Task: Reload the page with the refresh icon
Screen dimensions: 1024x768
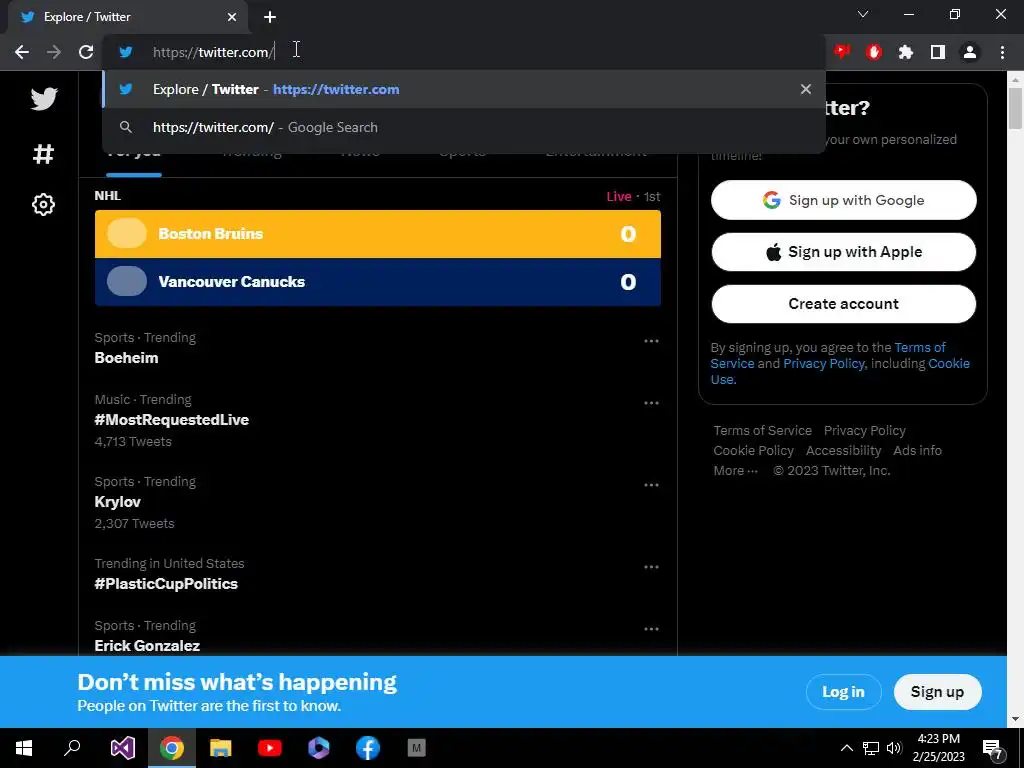Action: (x=86, y=52)
